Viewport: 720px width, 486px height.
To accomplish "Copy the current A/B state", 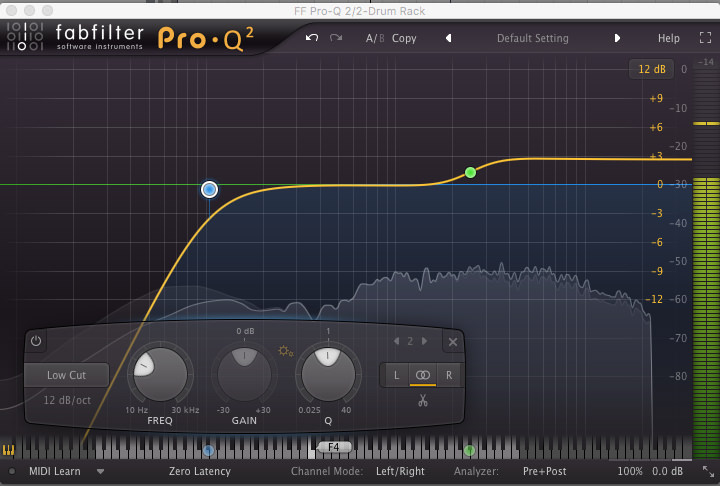I will 404,38.
